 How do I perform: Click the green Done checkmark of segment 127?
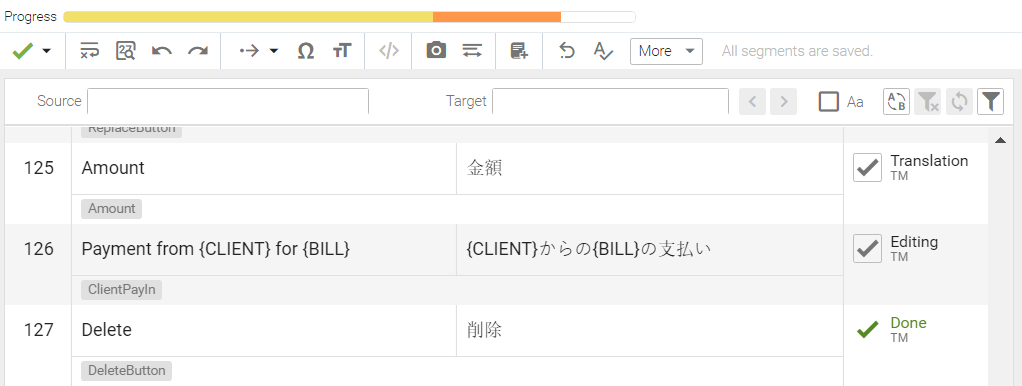point(868,330)
